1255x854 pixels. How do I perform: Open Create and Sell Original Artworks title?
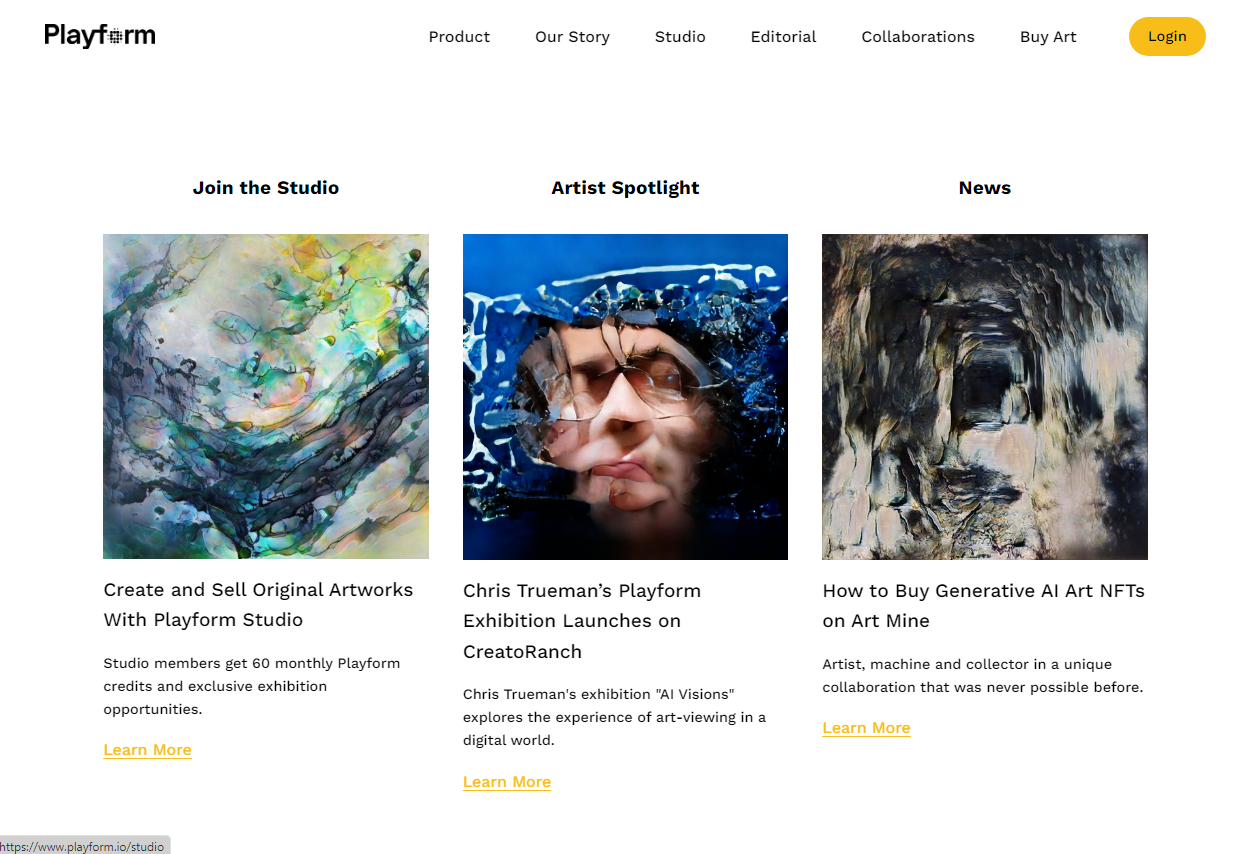coord(258,605)
